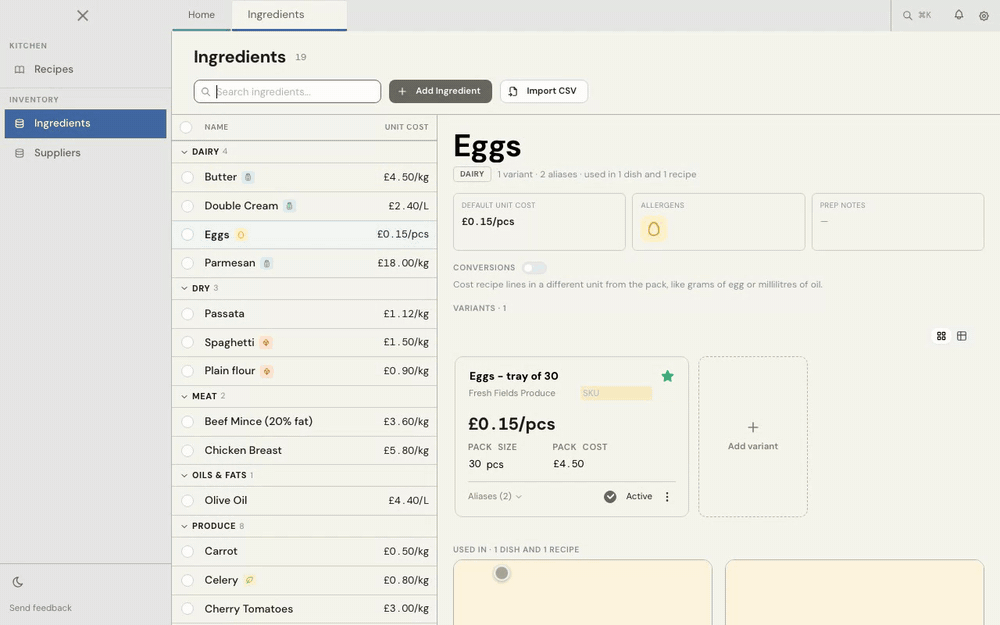Switch variants to card grid view
Image resolution: width=1000 pixels, height=625 pixels.
941,336
